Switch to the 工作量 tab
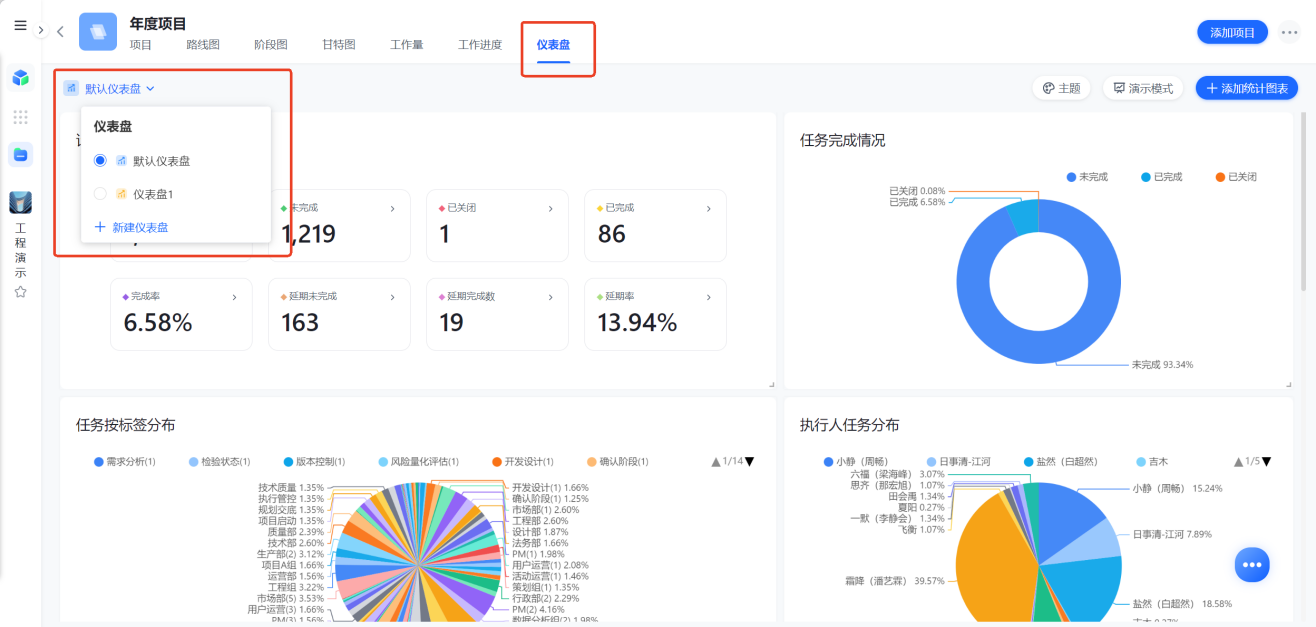Viewport: 1316px width, 627px height. 407,44
